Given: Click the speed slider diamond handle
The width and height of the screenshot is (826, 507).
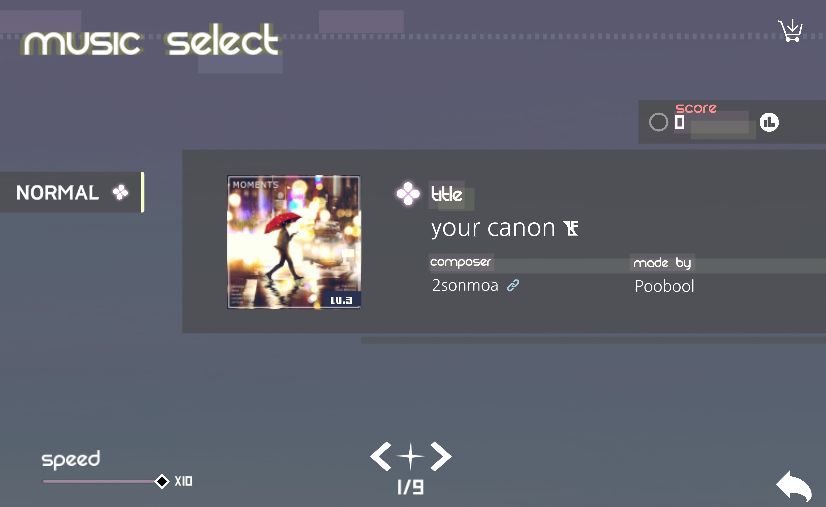Looking at the screenshot, I should (162, 481).
